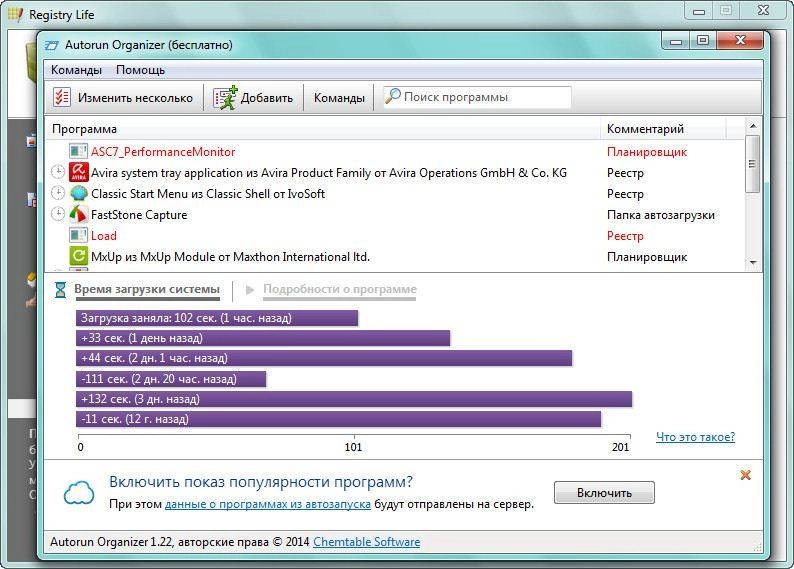Image resolution: width=794 pixels, height=569 pixels.
Task: Click the +44 сек. (2 дн. 1 час. назад) bar
Action: point(324,358)
